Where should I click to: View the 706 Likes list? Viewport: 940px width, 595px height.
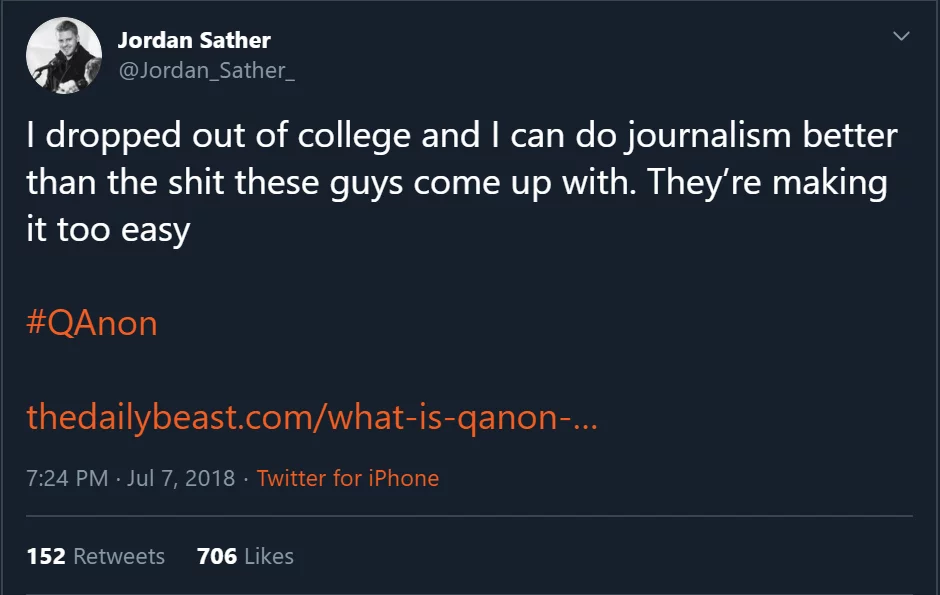tap(245, 556)
